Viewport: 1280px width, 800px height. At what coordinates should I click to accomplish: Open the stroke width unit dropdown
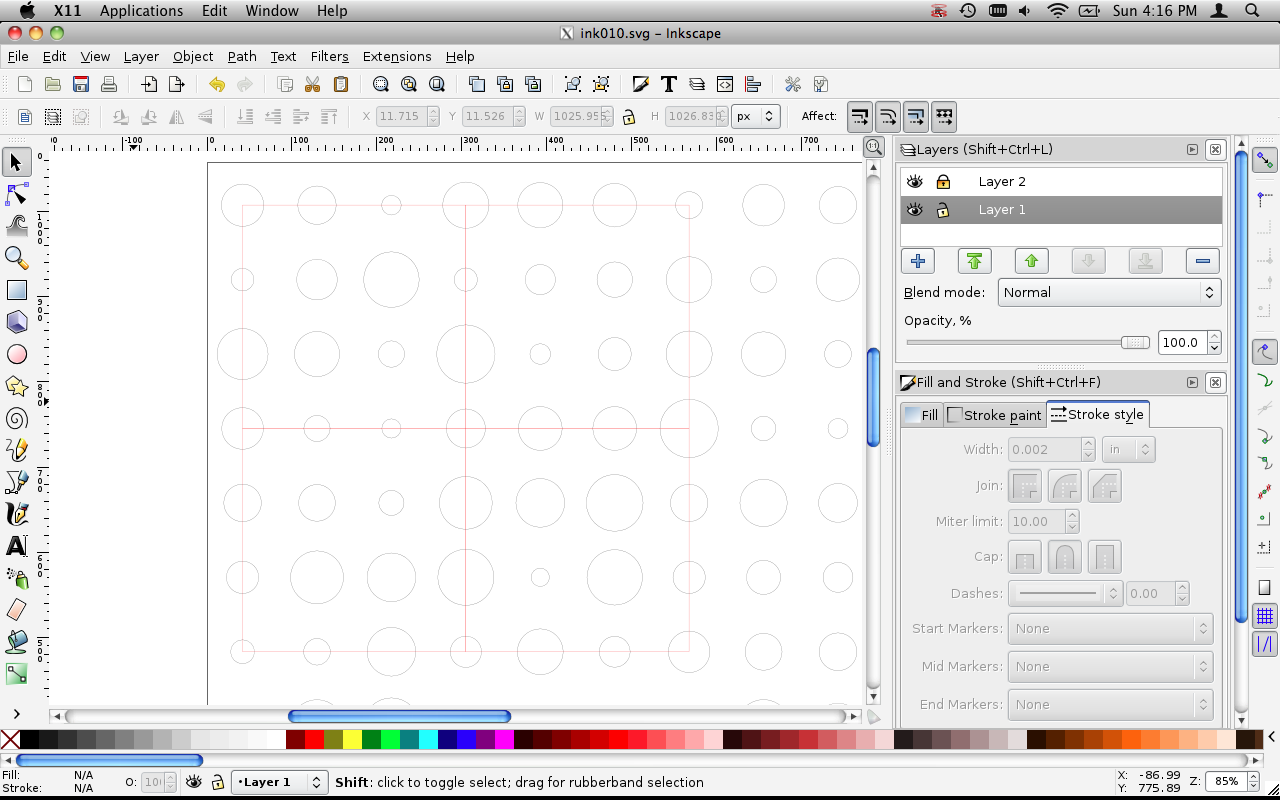[1129, 449]
